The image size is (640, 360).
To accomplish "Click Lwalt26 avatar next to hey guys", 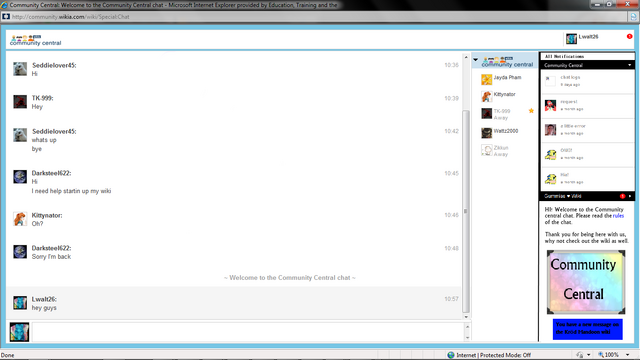I will (x=20, y=303).
